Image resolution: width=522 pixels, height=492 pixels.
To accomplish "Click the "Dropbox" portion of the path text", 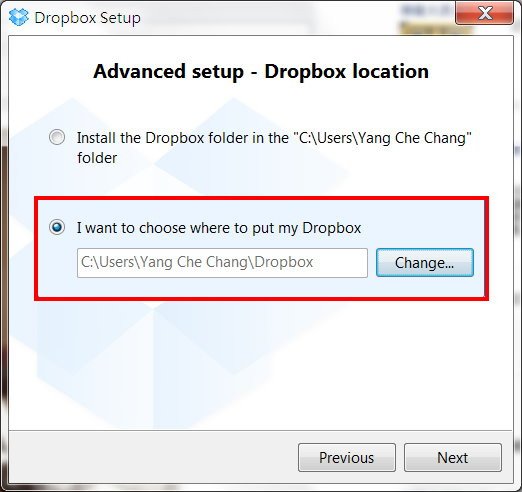I will click(x=284, y=262).
